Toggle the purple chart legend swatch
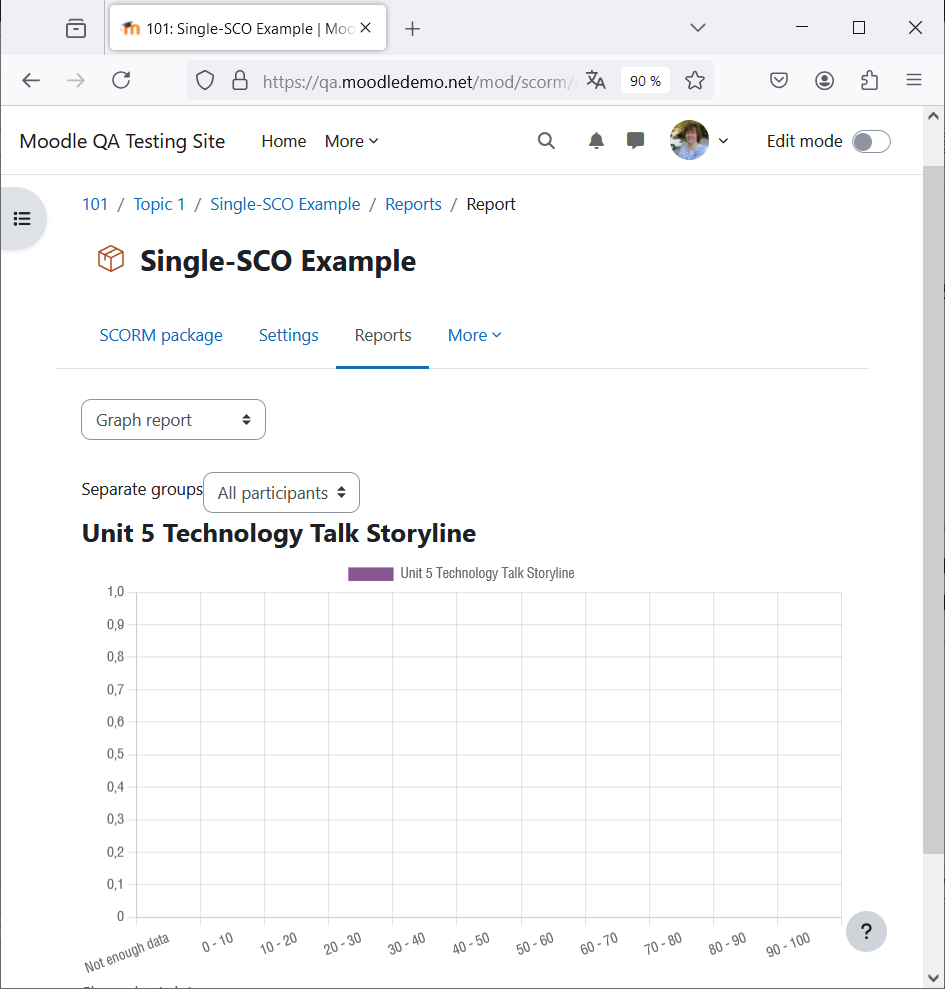The image size is (945, 989). pos(371,573)
